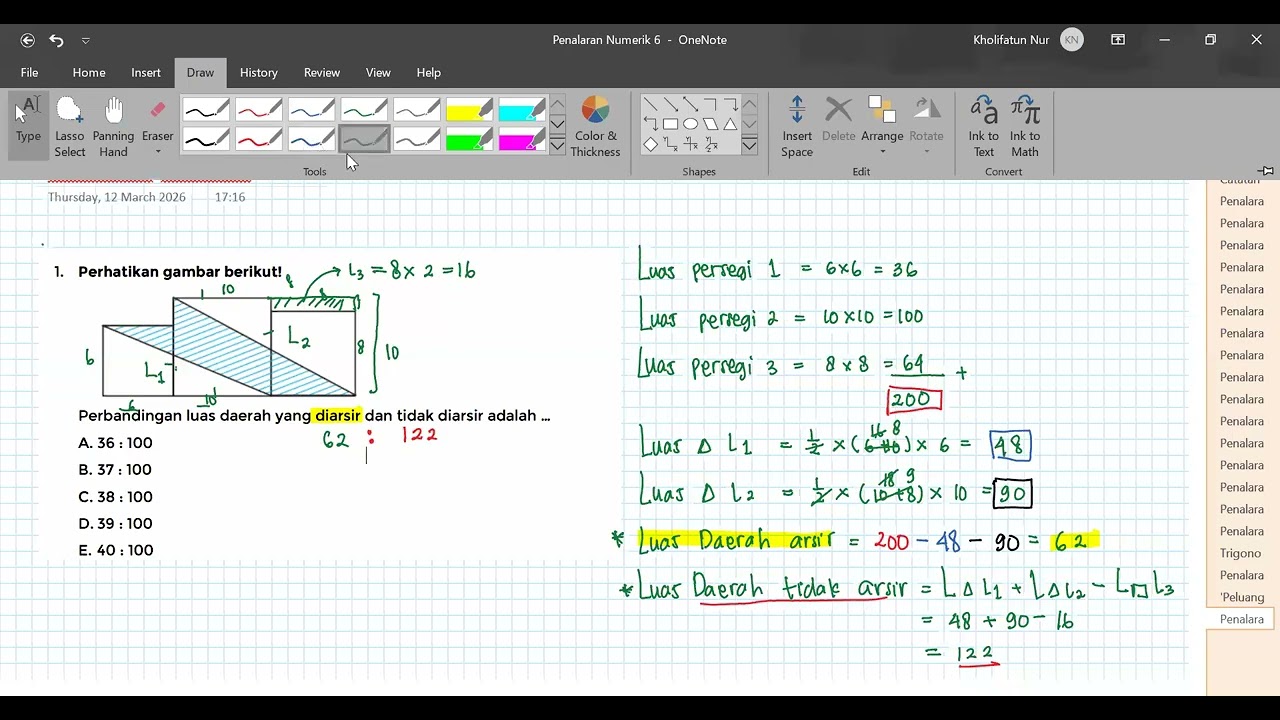Activate the Panning Hand tool
Screen dimensions: 1280x720
[113, 127]
